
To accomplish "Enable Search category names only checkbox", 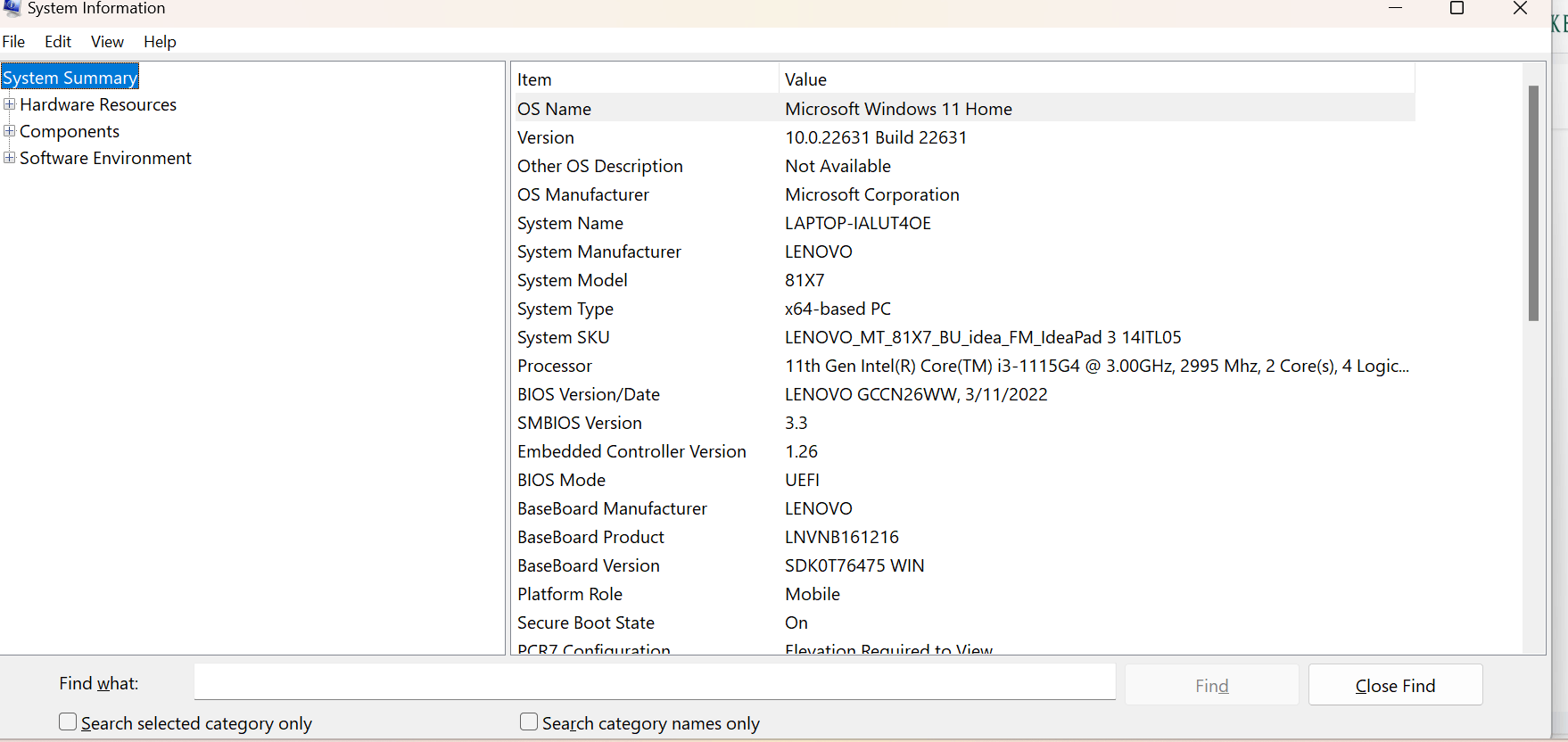I will click(x=529, y=721).
